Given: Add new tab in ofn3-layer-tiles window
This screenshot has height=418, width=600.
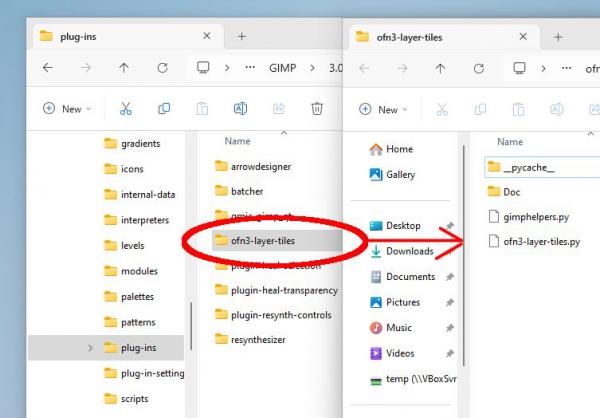Looking at the screenshot, I should coord(558,37).
